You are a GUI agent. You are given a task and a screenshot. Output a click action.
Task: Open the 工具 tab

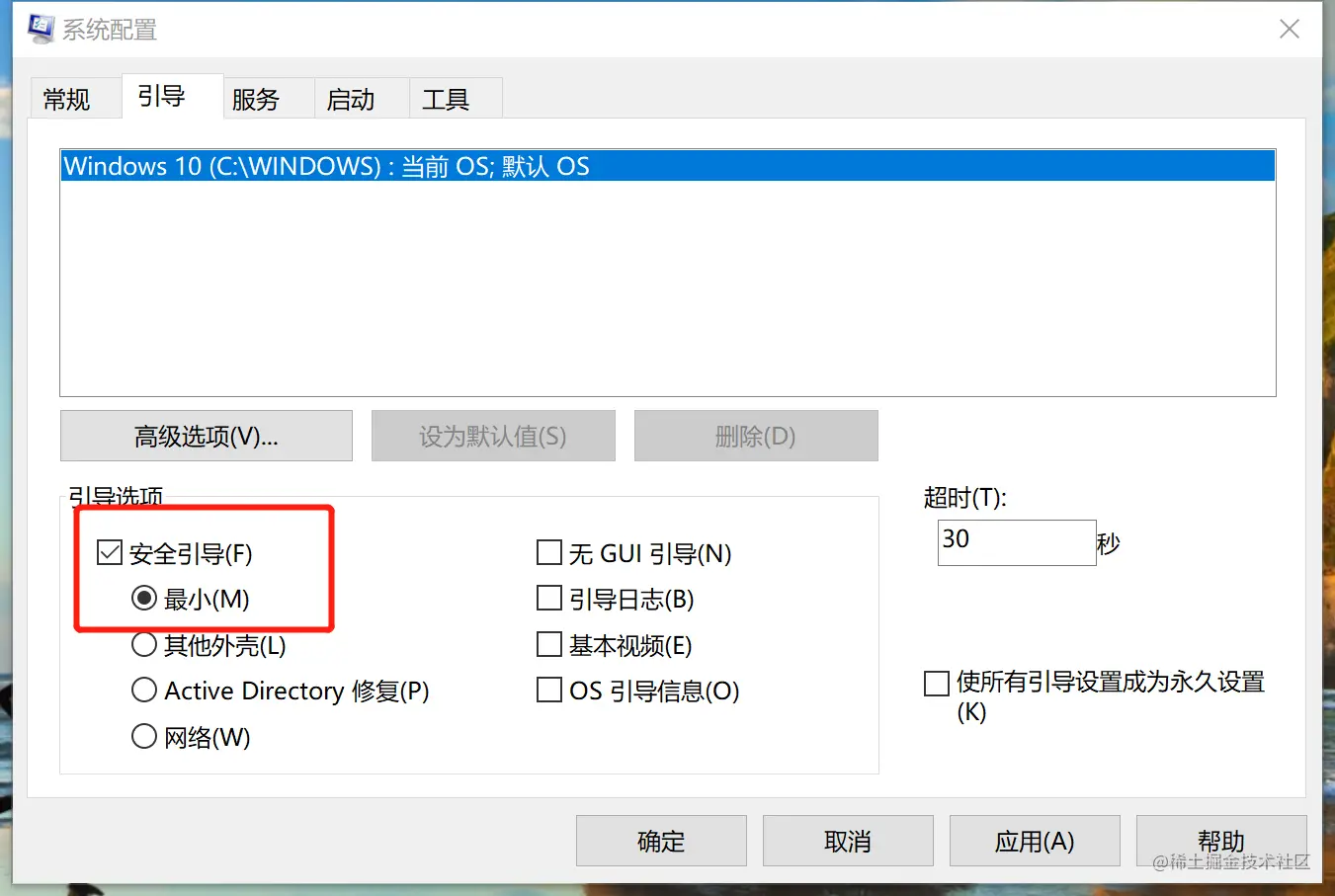point(455,99)
